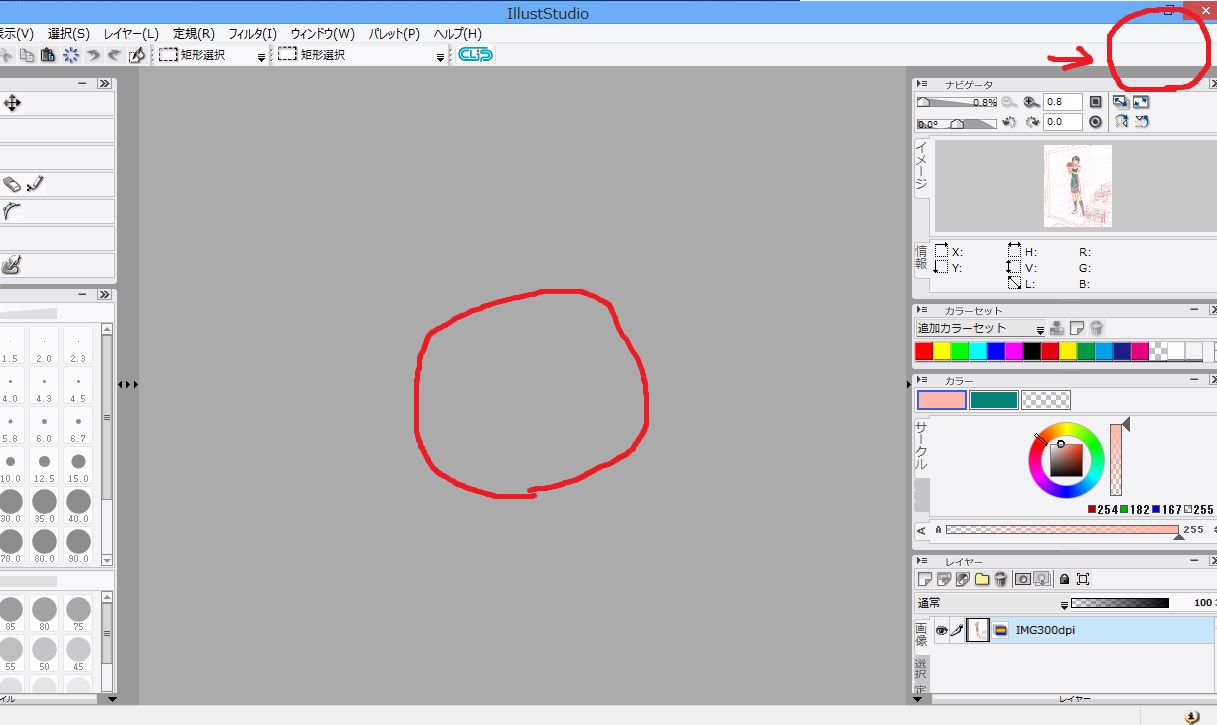Click the rotate-left icon in Navigator
This screenshot has height=725, width=1217.
(1009, 122)
